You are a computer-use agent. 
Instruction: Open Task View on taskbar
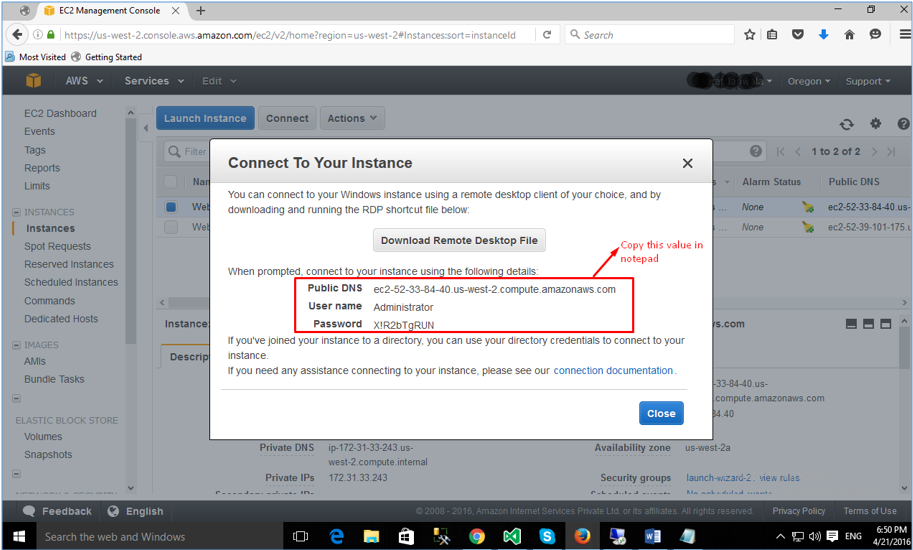pos(300,536)
